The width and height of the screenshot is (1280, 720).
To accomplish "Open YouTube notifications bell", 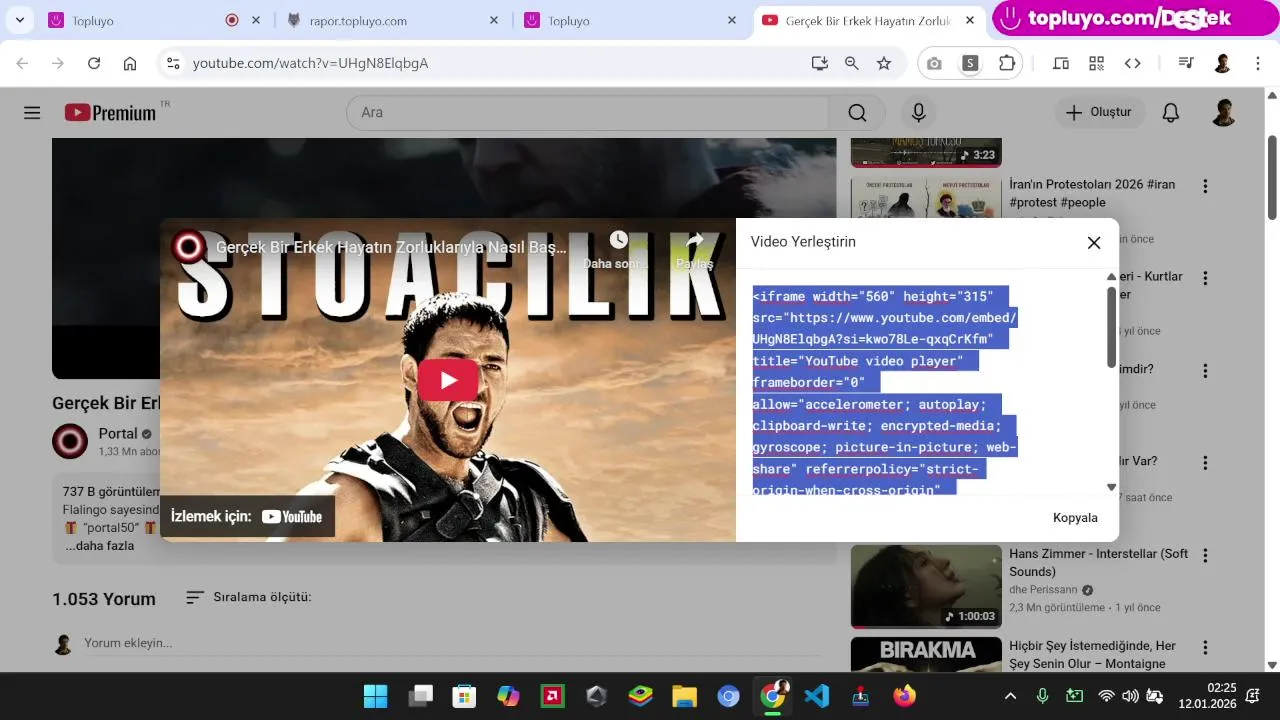I will pyautogui.click(x=1171, y=113).
